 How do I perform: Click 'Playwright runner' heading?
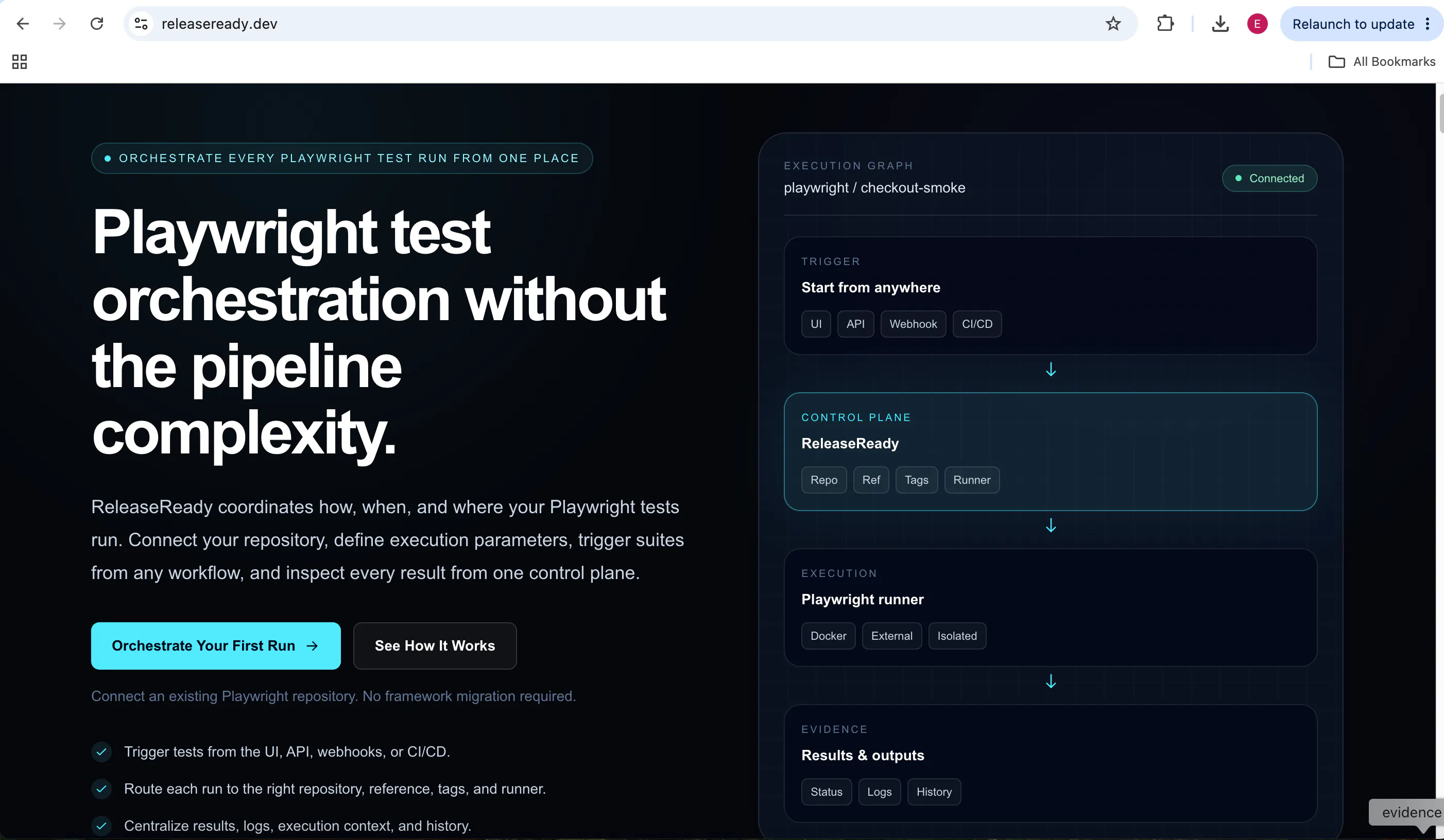[863, 599]
